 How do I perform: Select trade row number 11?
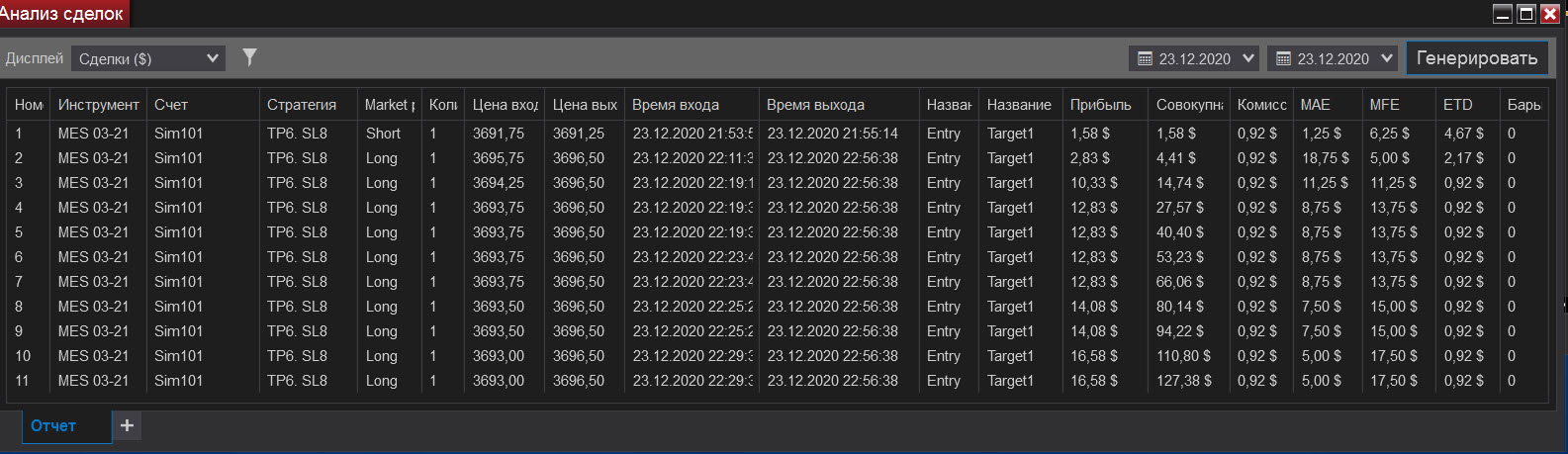(x=297, y=381)
